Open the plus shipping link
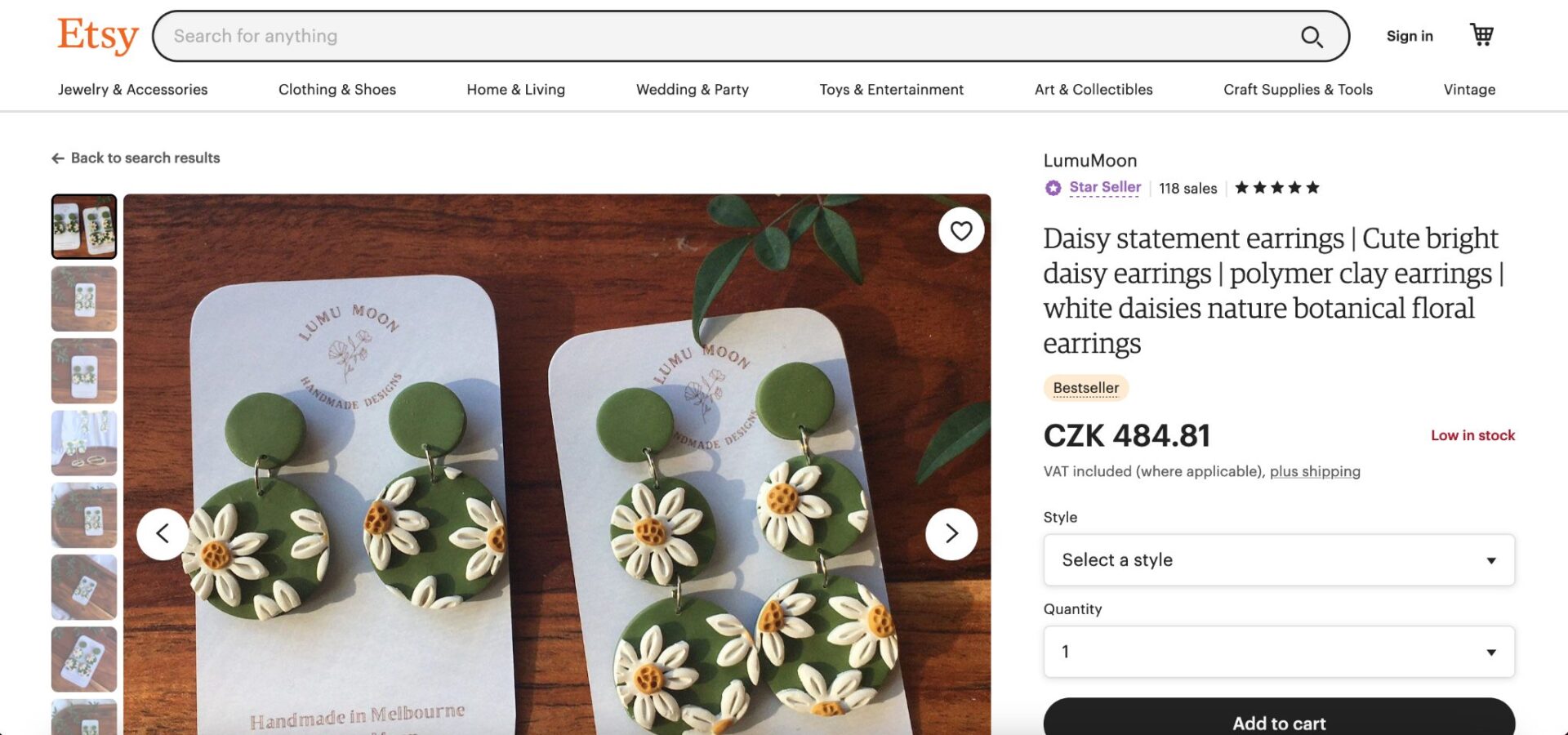 [1315, 471]
